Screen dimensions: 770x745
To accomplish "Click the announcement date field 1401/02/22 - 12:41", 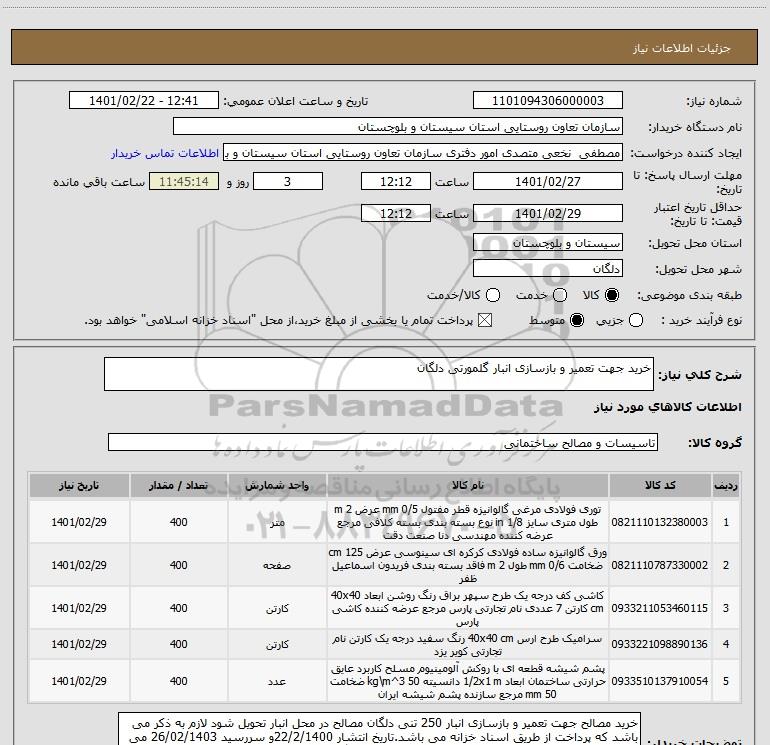I will 143,101.
